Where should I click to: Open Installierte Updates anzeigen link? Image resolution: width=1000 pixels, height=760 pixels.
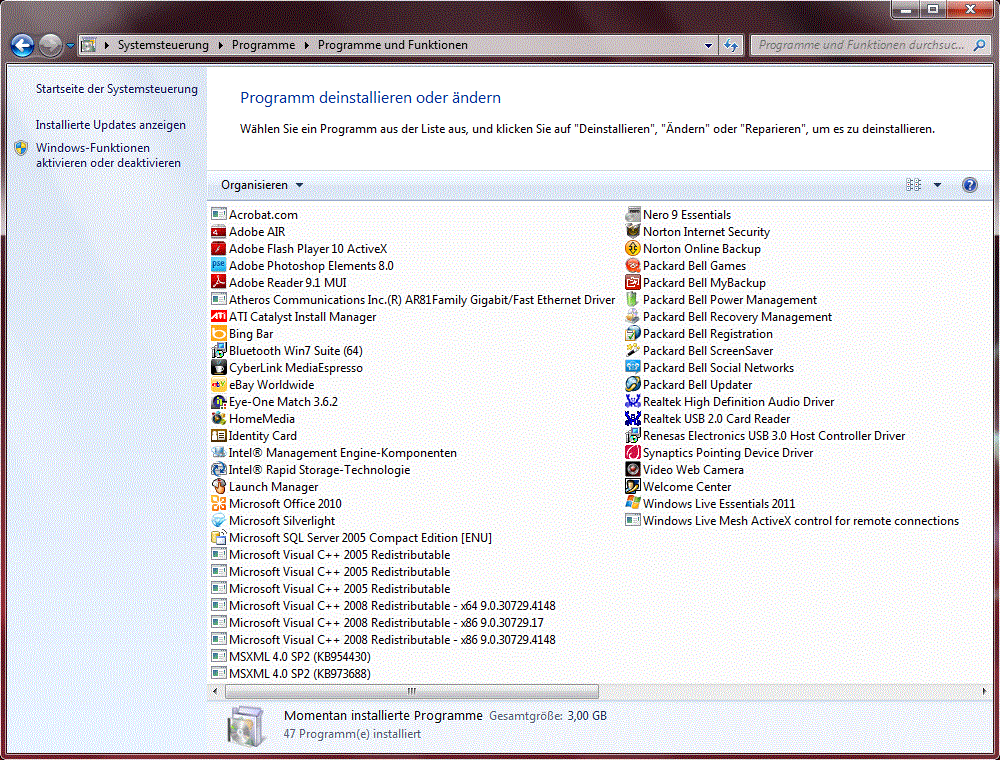pos(111,125)
